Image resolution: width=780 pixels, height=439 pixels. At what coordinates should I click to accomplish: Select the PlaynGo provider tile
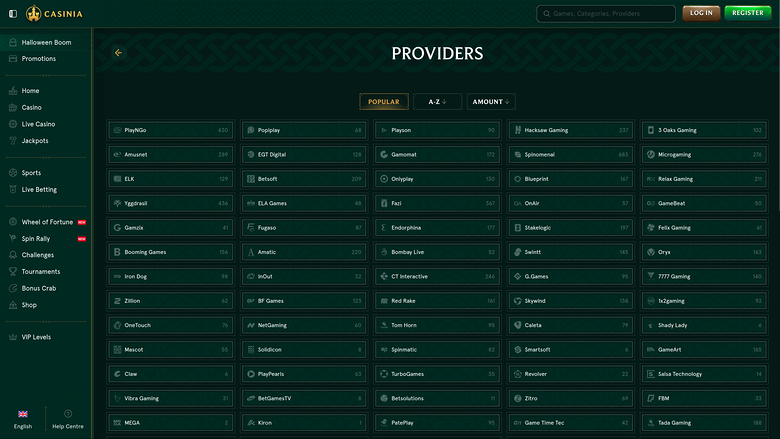170,130
